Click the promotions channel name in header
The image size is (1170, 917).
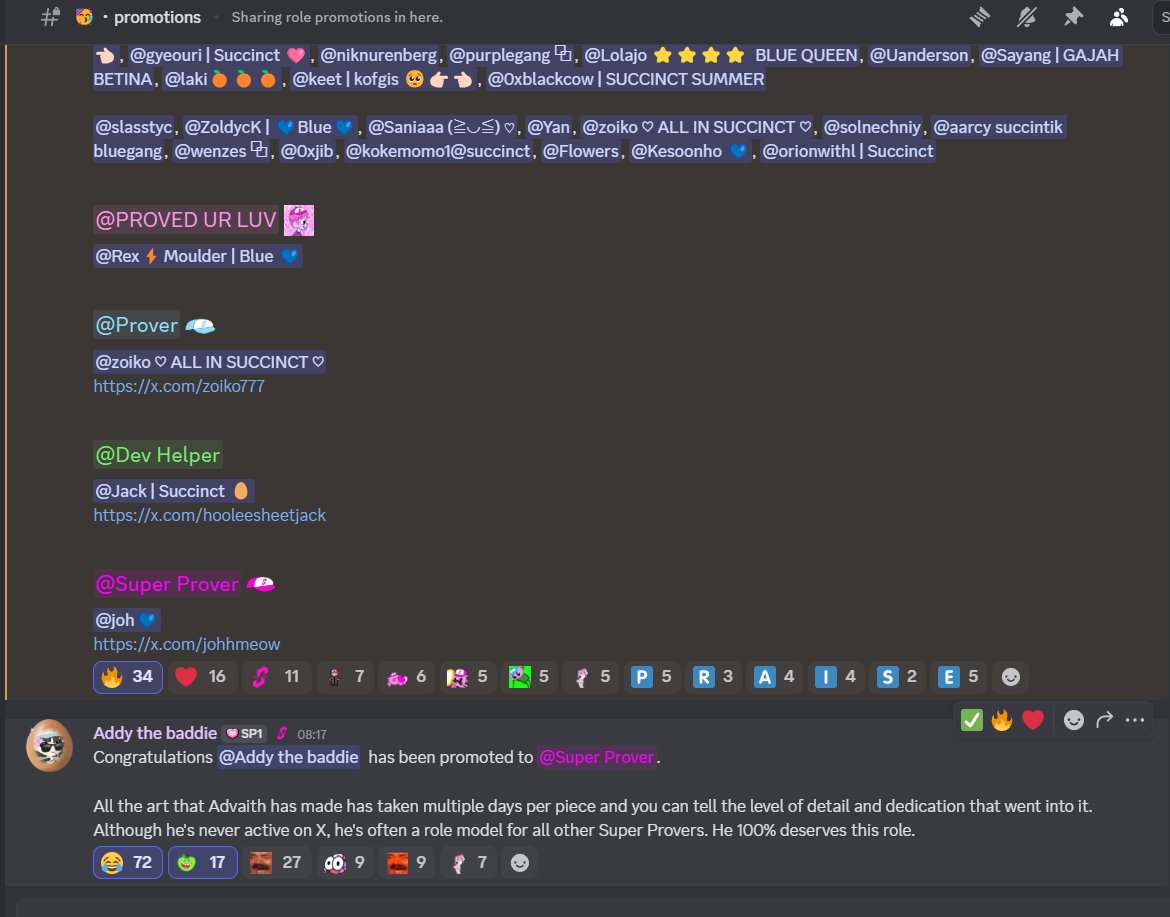pos(157,17)
